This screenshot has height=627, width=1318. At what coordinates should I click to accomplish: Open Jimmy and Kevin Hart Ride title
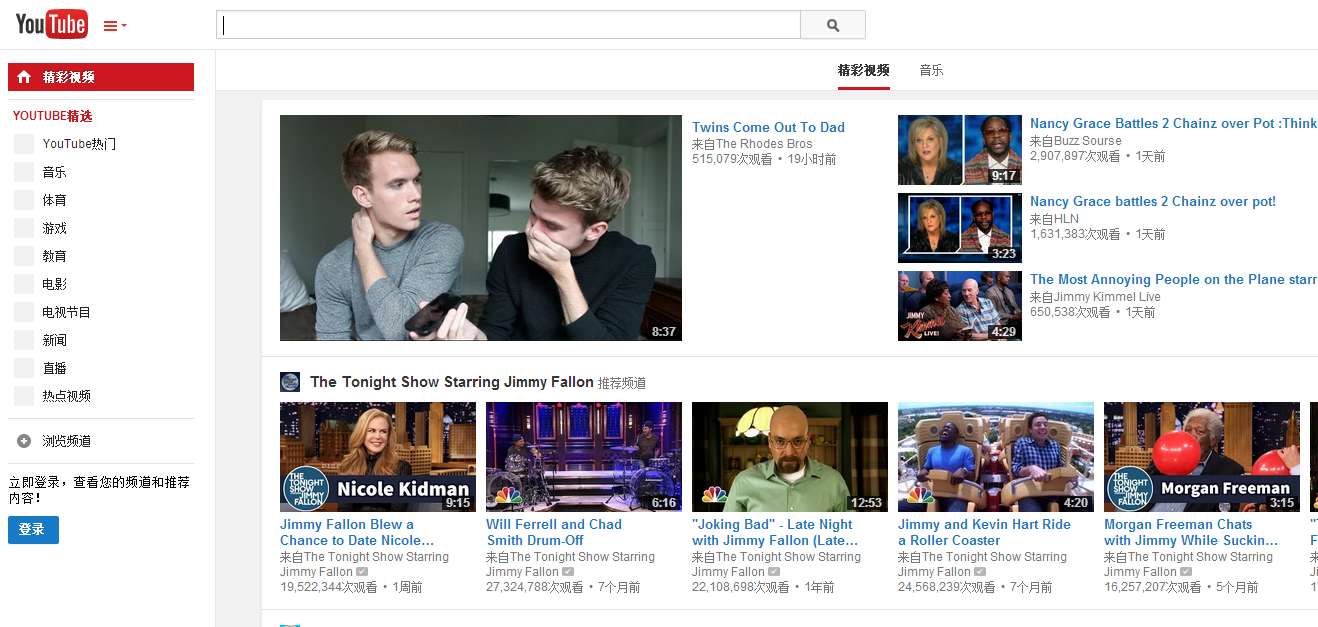[984, 532]
